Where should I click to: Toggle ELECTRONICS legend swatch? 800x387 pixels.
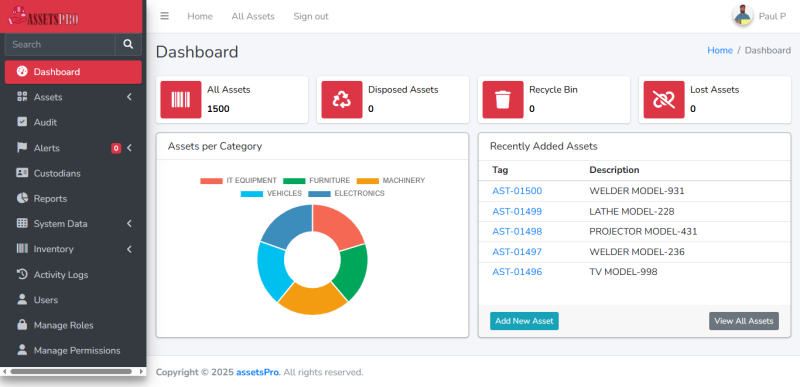tap(319, 194)
